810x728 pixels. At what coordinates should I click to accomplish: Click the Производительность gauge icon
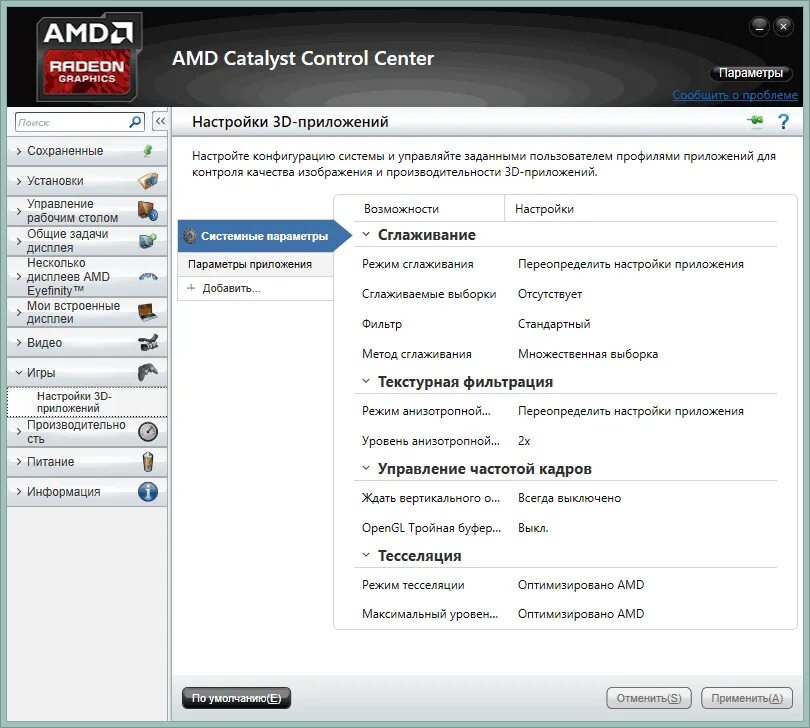(x=148, y=431)
